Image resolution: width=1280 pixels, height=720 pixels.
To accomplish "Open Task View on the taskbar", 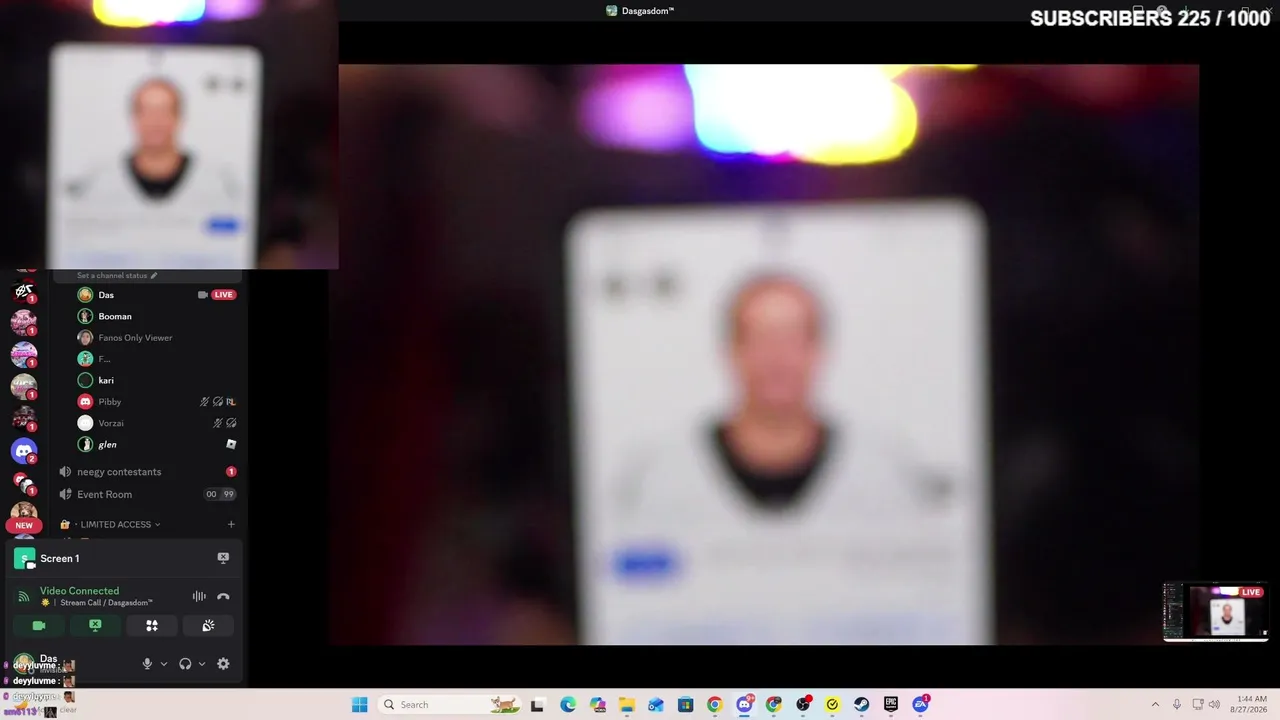I will pyautogui.click(x=537, y=705).
